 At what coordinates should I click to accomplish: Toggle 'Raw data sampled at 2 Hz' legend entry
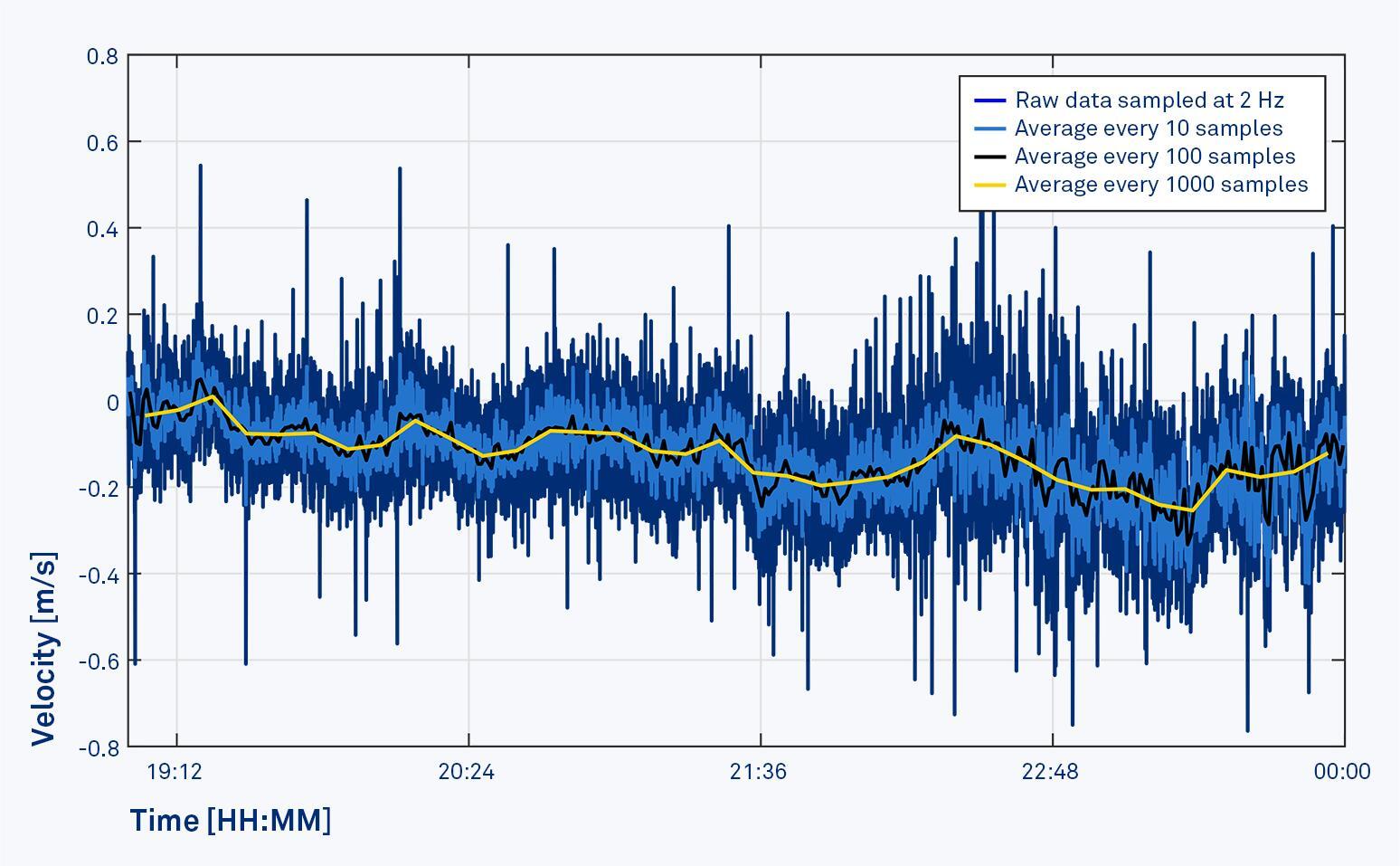pyautogui.click(x=1150, y=100)
